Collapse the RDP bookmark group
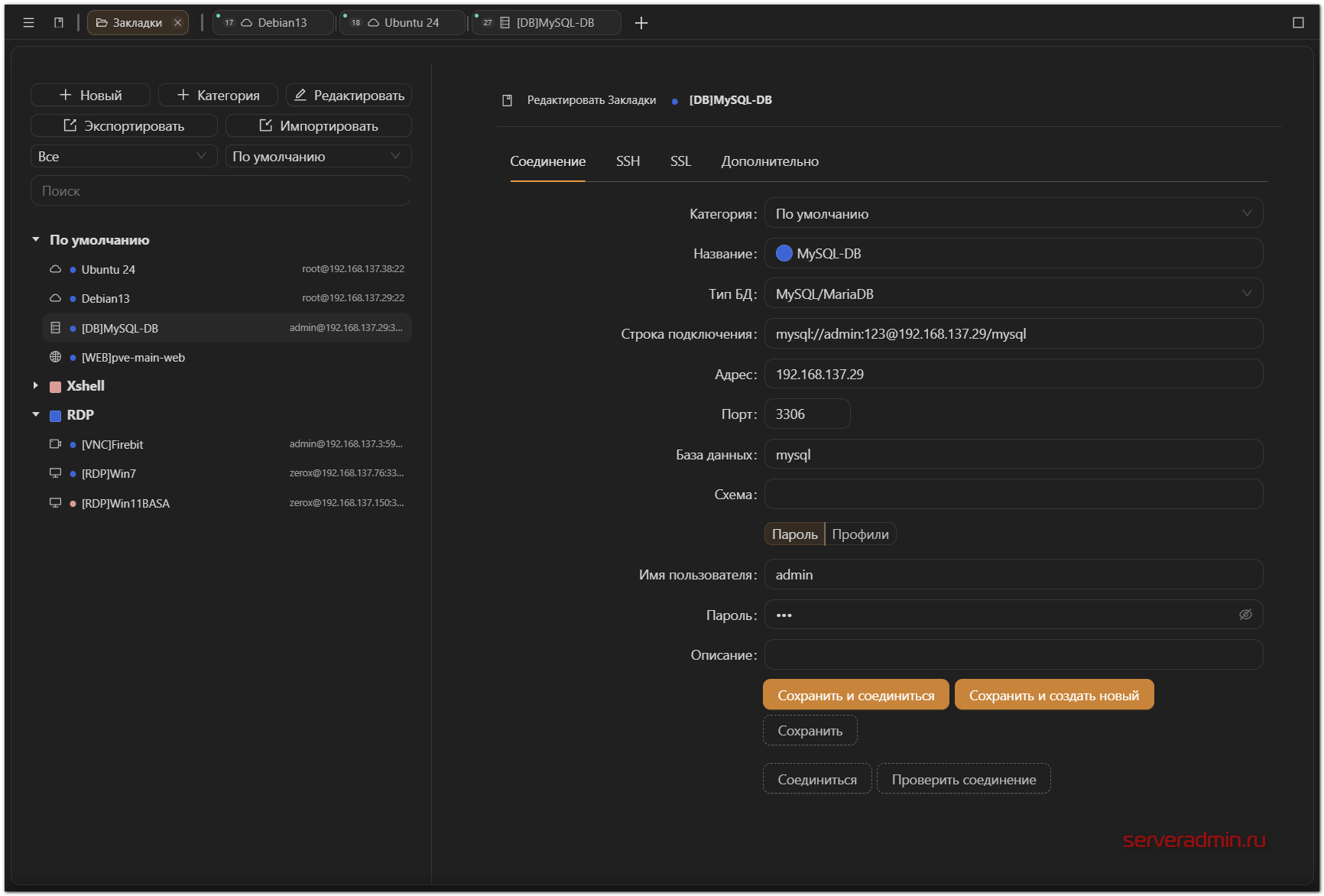 [36, 415]
